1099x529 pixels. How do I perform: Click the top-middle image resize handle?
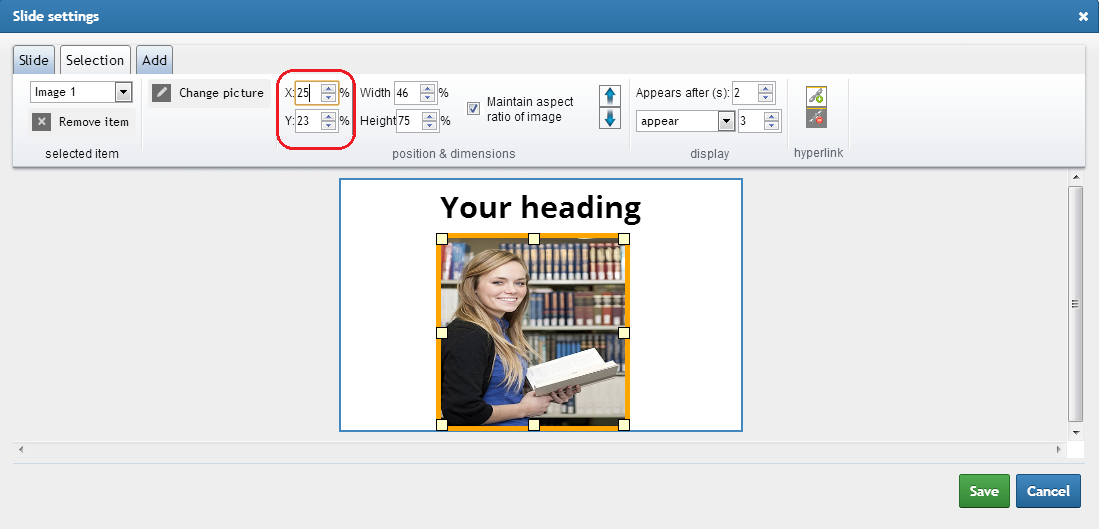533,239
